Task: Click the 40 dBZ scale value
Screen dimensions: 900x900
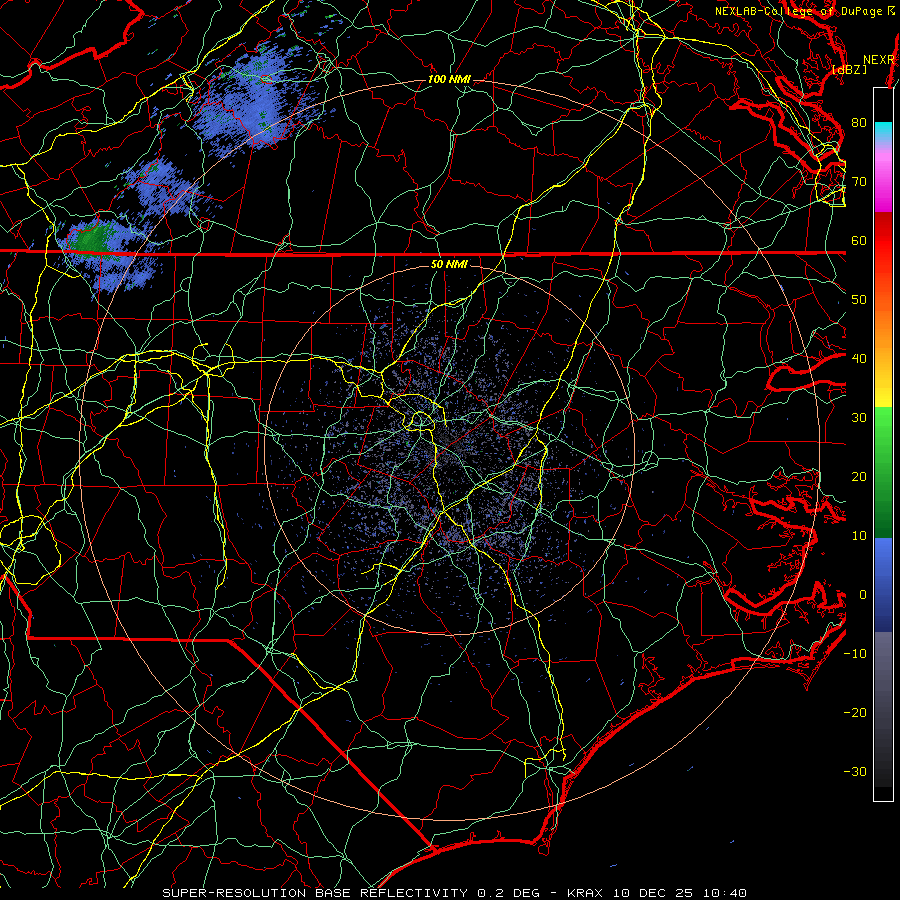Action: coord(859,359)
